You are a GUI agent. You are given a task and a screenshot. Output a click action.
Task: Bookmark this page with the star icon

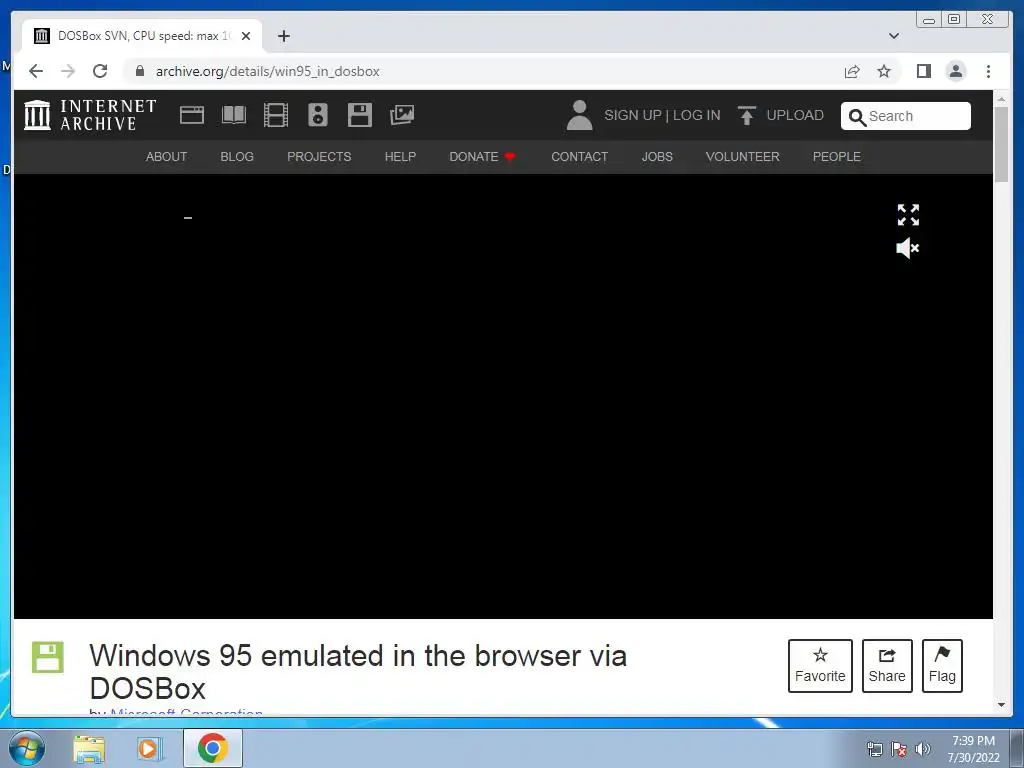click(x=884, y=71)
